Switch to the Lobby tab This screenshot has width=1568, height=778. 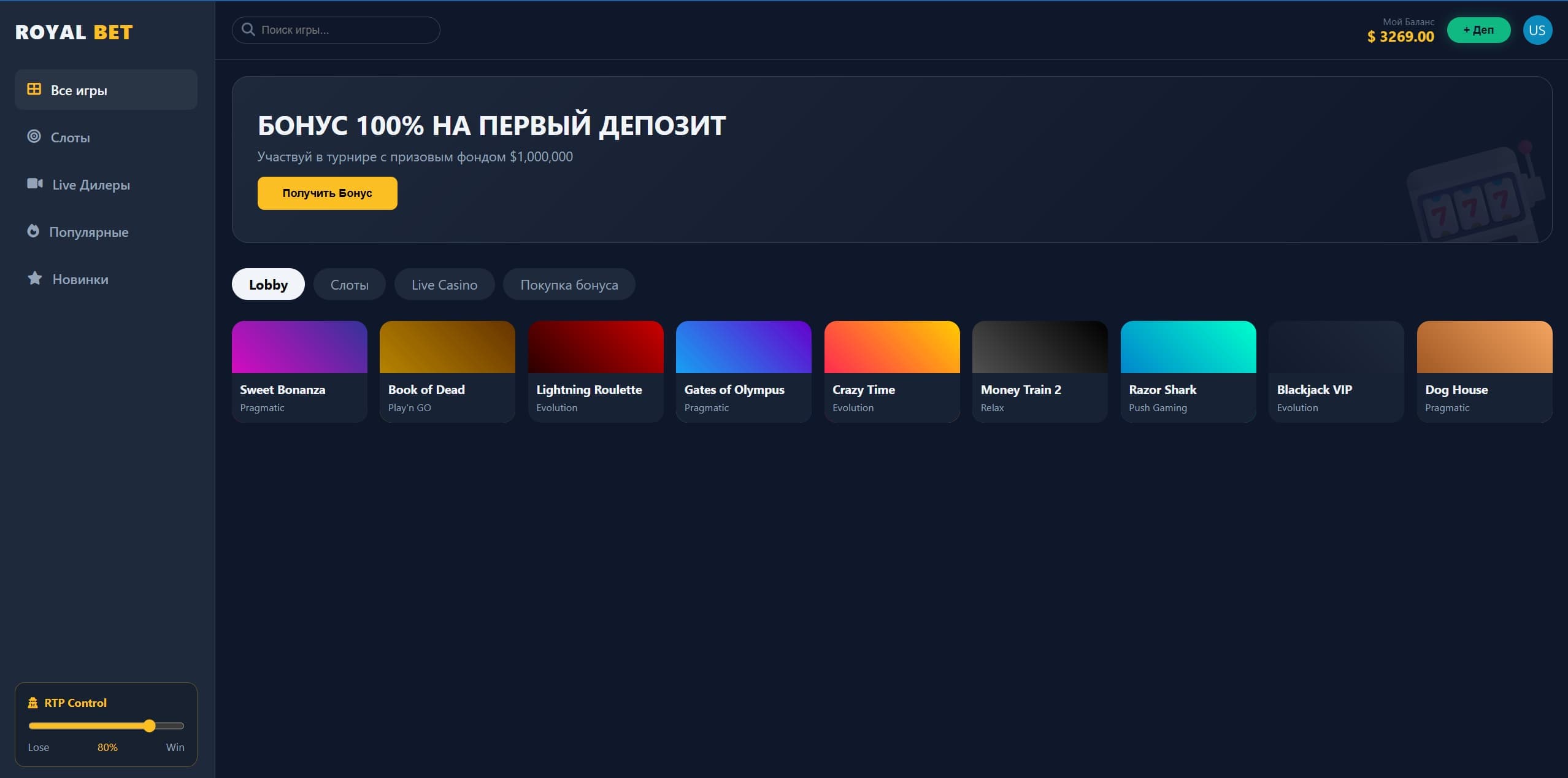click(x=268, y=284)
